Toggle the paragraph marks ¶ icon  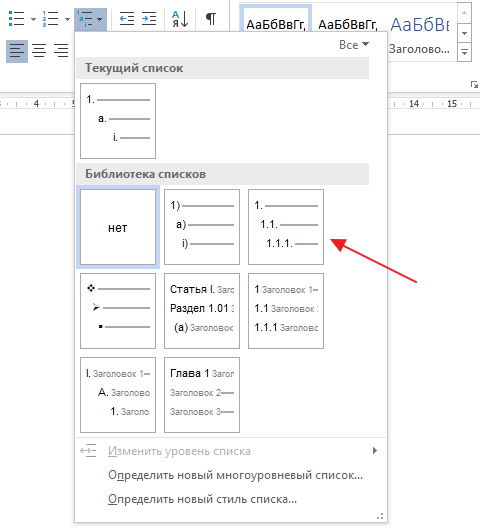coord(211,19)
